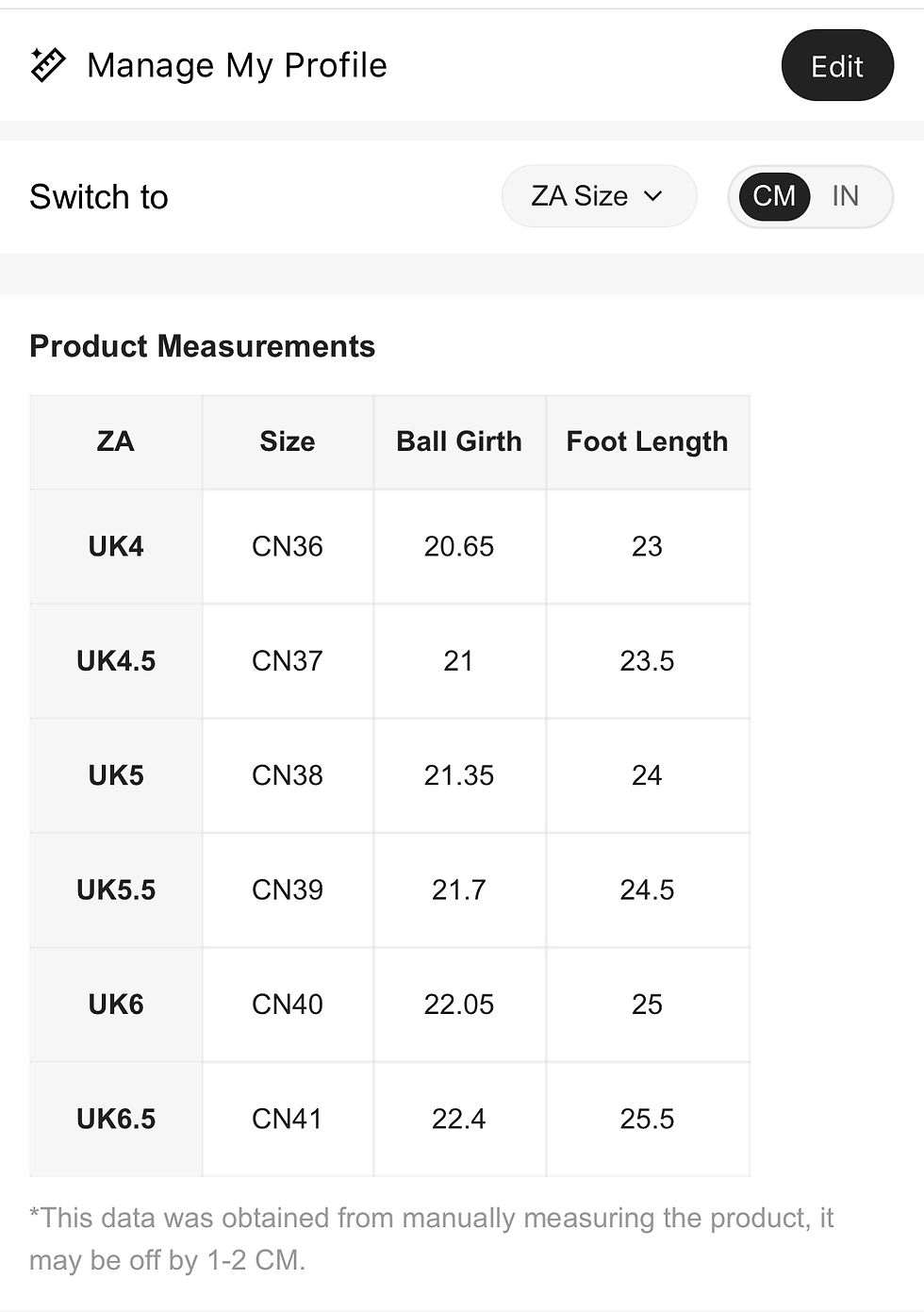
Task: Select the UK6 size row header
Action: click(x=116, y=1004)
